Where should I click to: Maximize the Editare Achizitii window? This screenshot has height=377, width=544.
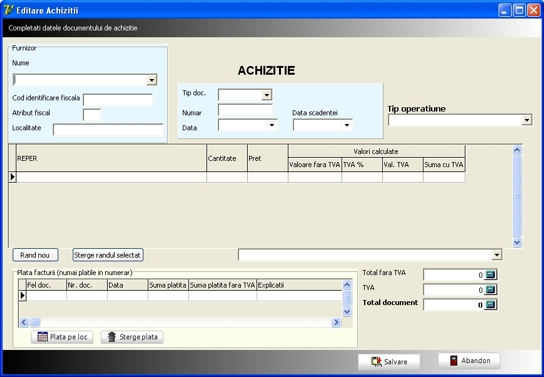519,10
